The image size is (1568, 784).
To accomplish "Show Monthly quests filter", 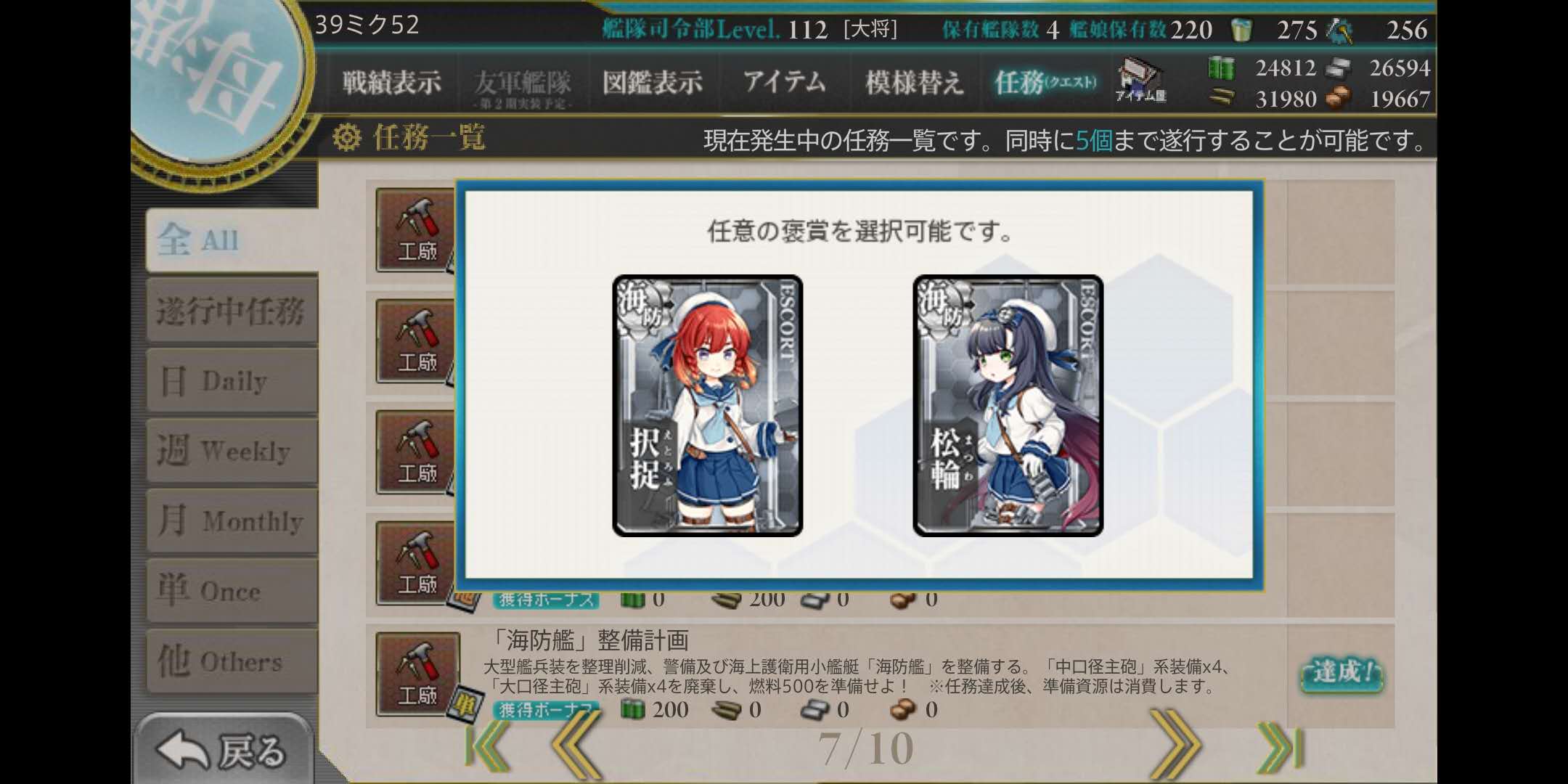I will [232, 520].
